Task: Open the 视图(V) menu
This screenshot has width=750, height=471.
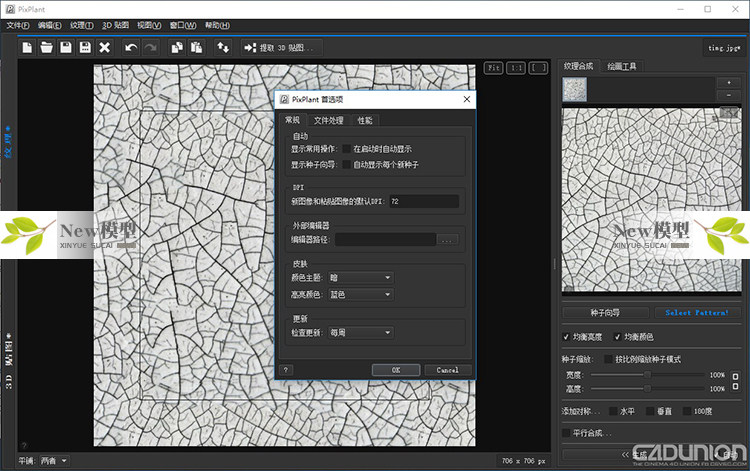Action: coord(149,25)
